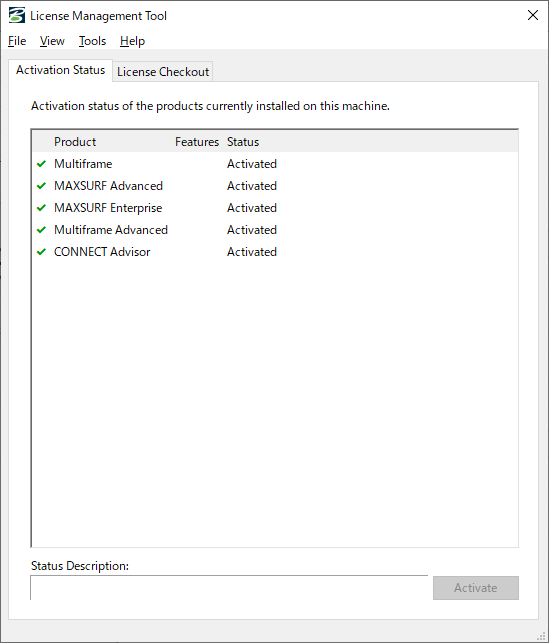Open the File menu
Screen dimensions: 549x643
pos(17,41)
